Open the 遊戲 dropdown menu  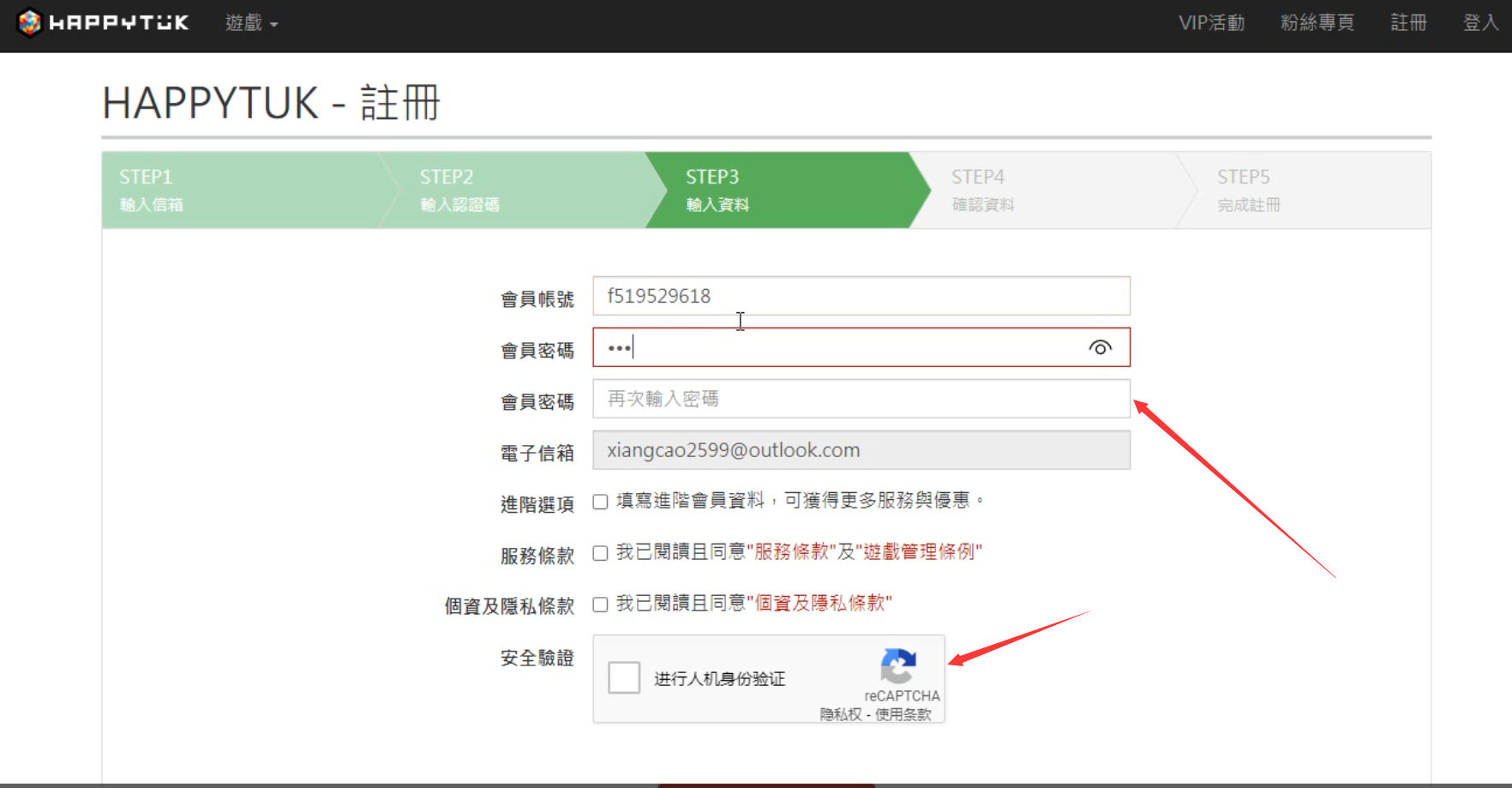tap(251, 23)
